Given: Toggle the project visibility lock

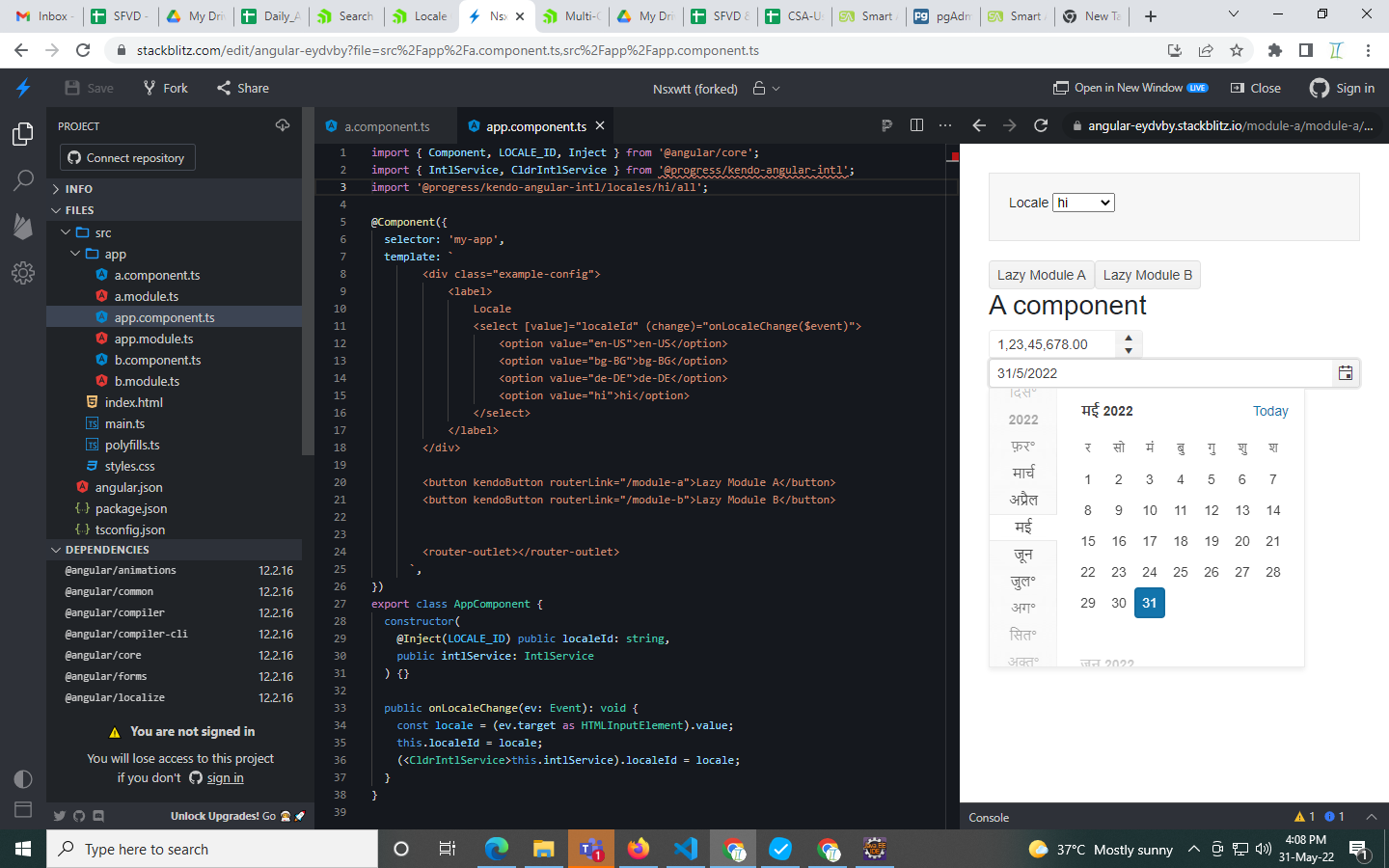Looking at the screenshot, I should 760,88.
